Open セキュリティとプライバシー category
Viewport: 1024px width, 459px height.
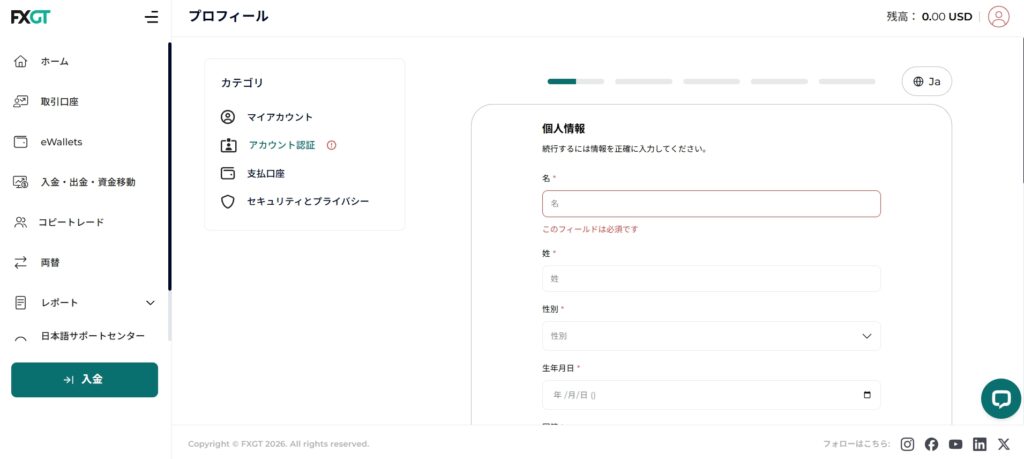[307, 201]
